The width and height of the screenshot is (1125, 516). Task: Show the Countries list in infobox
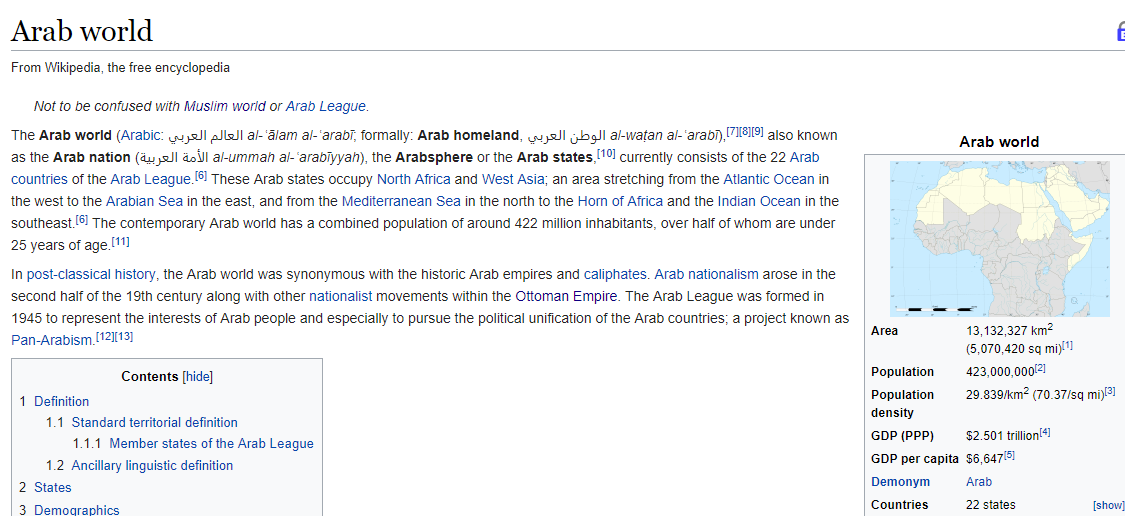point(1108,505)
